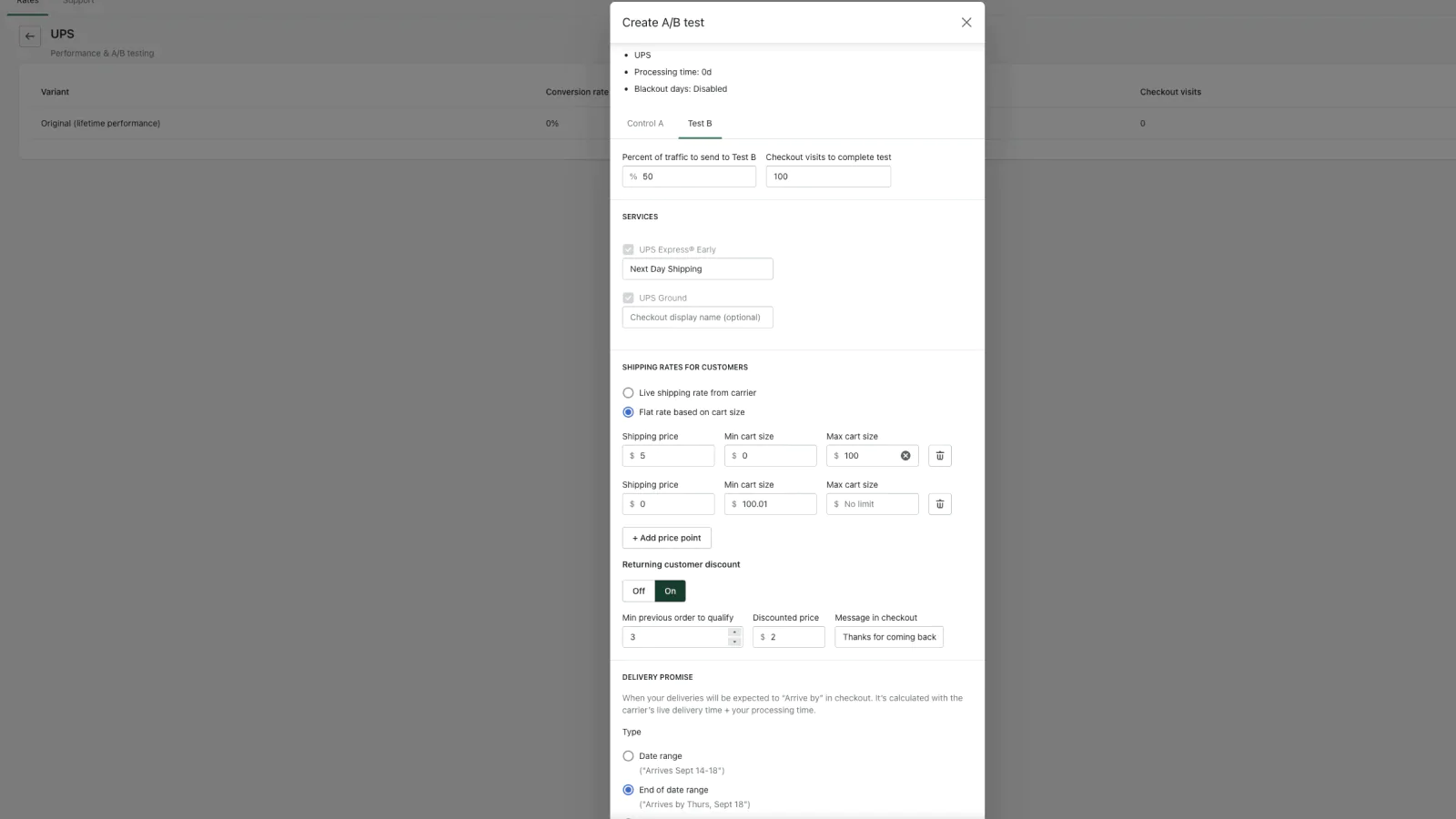Switch to the Control A tab
Viewport: 1456px width, 819px height.
pos(645,124)
